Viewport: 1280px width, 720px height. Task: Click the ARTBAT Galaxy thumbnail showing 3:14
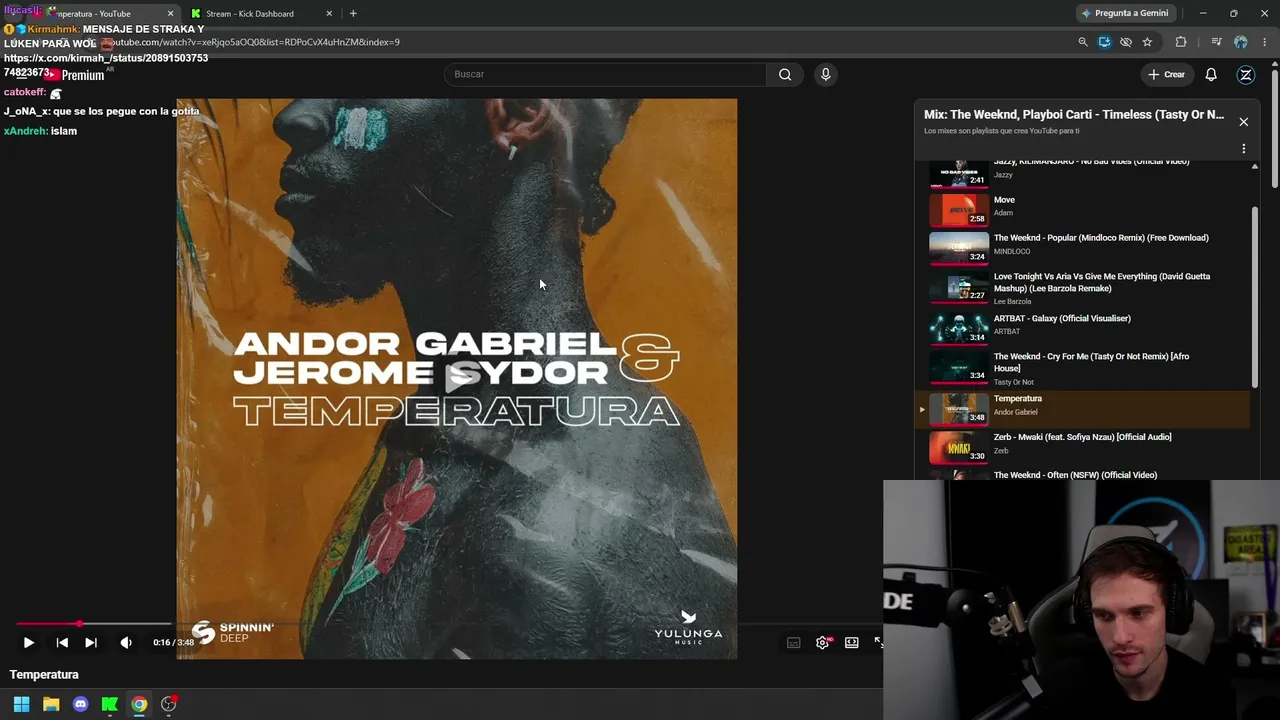coord(959,328)
